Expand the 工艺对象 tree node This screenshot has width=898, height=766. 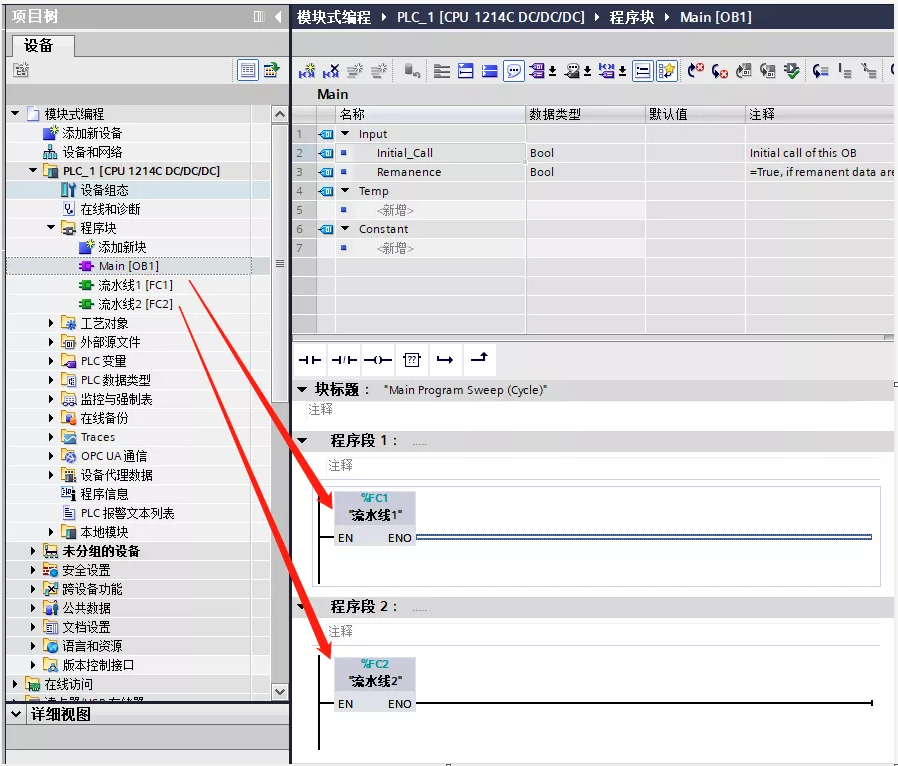pos(52,323)
